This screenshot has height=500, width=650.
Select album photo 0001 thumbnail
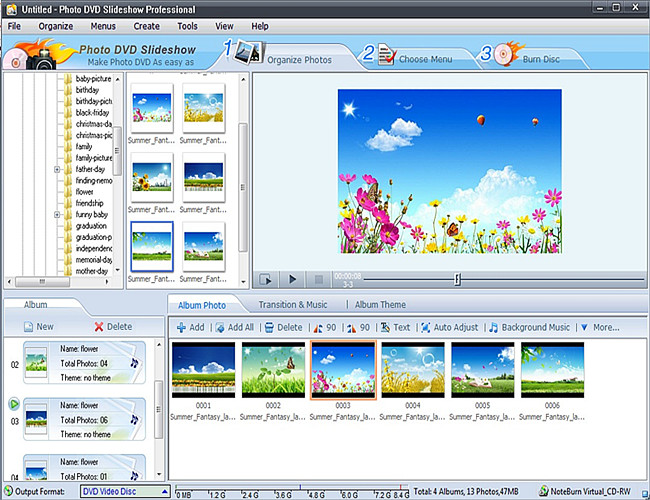tap(203, 370)
